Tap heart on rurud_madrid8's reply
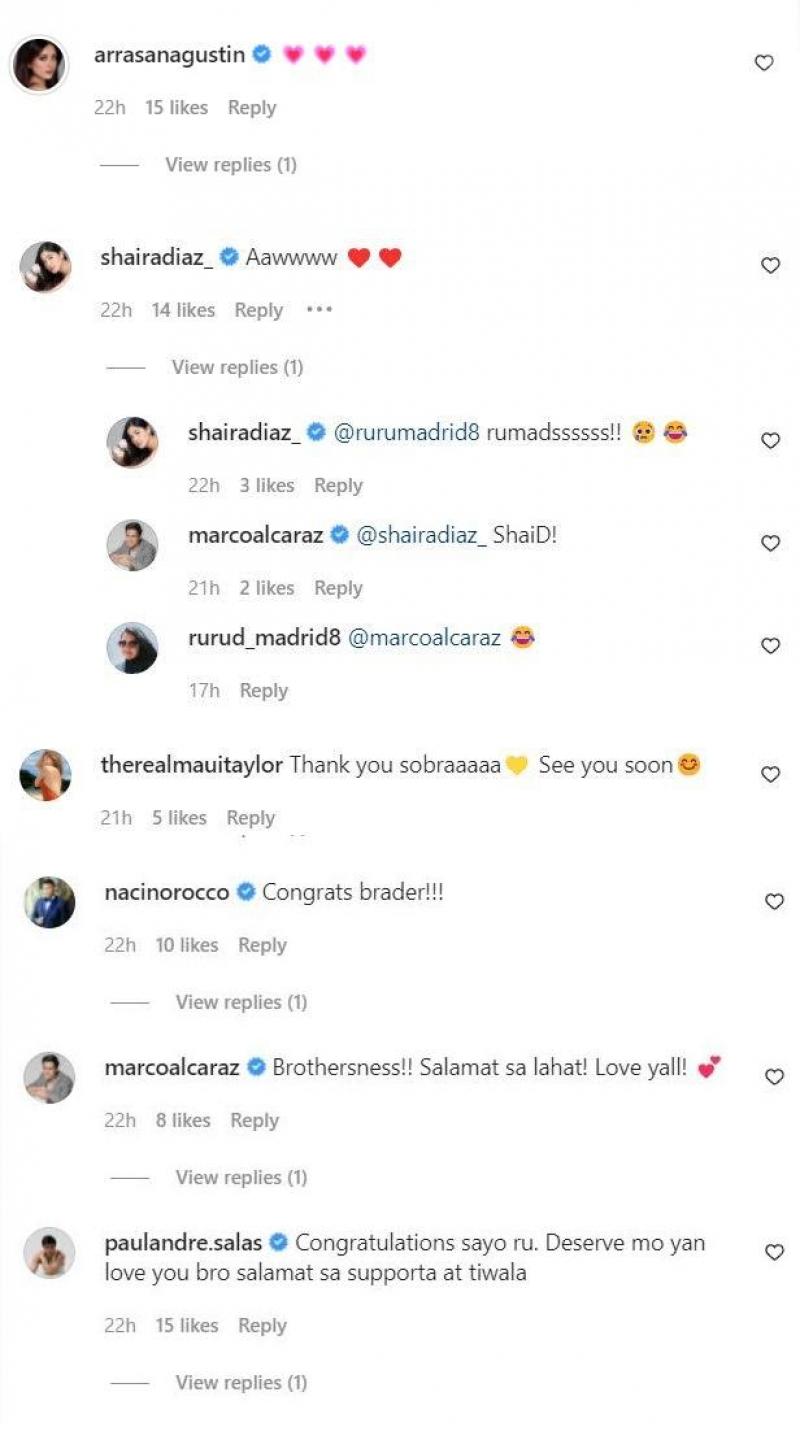Viewport: 800px width, 1440px height. tap(770, 646)
